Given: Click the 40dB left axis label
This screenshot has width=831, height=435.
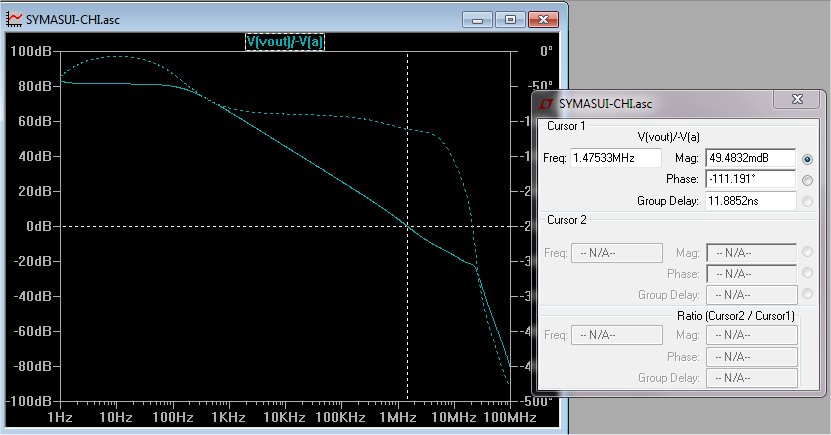Looking at the screenshot, I should [35, 156].
